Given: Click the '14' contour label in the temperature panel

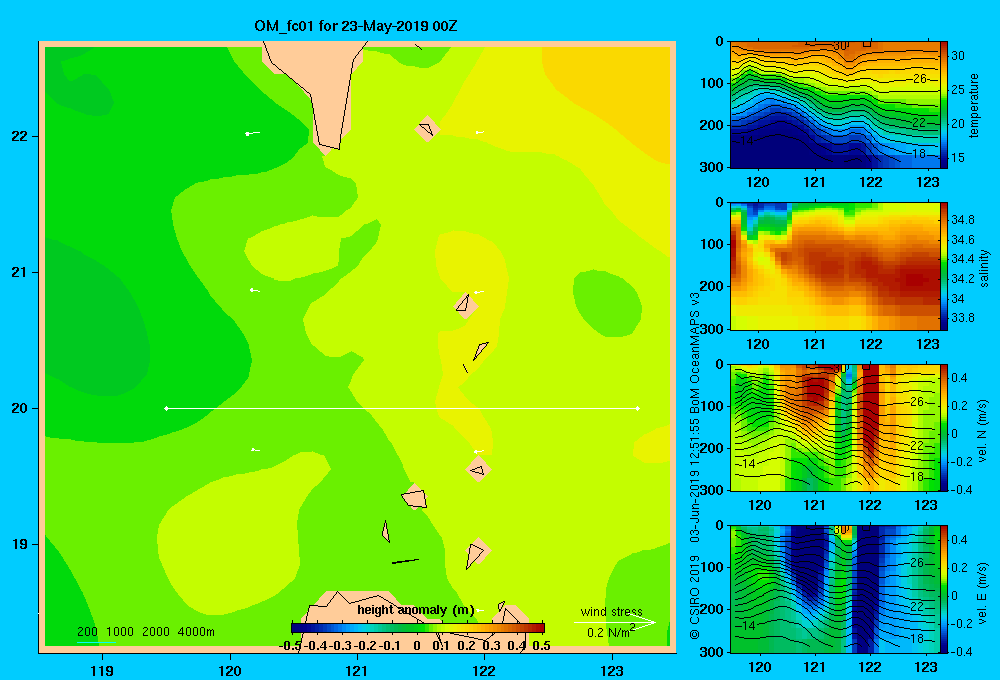Looking at the screenshot, I should (x=747, y=140).
